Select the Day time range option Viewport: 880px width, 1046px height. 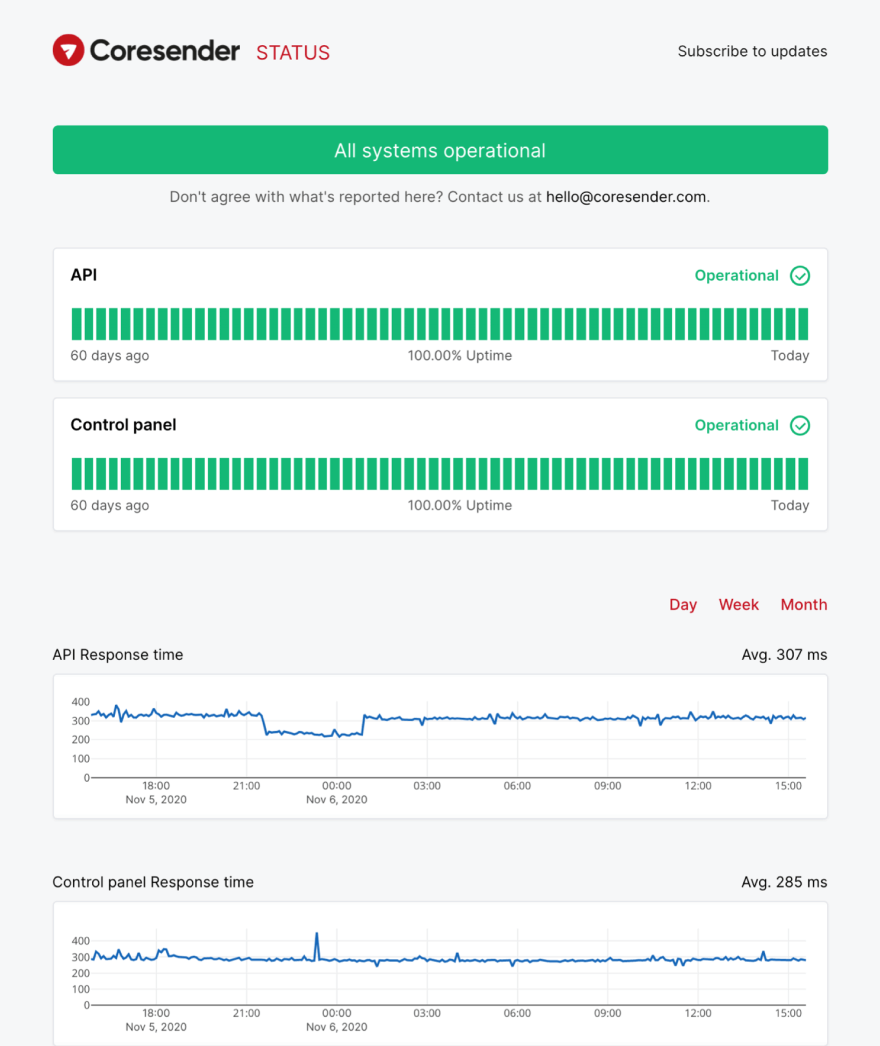(683, 605)
